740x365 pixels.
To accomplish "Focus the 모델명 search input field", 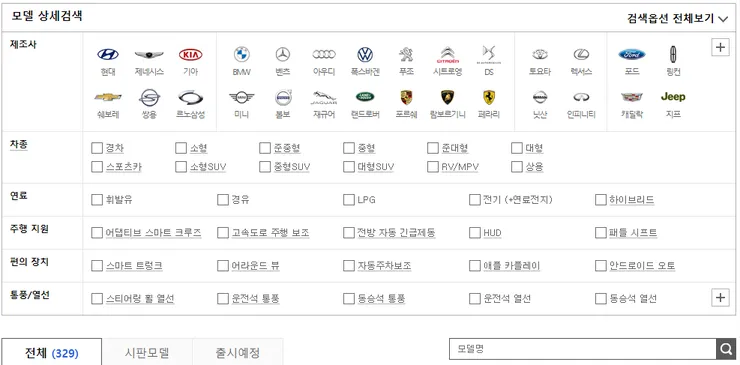I will [x=582, y=349].
